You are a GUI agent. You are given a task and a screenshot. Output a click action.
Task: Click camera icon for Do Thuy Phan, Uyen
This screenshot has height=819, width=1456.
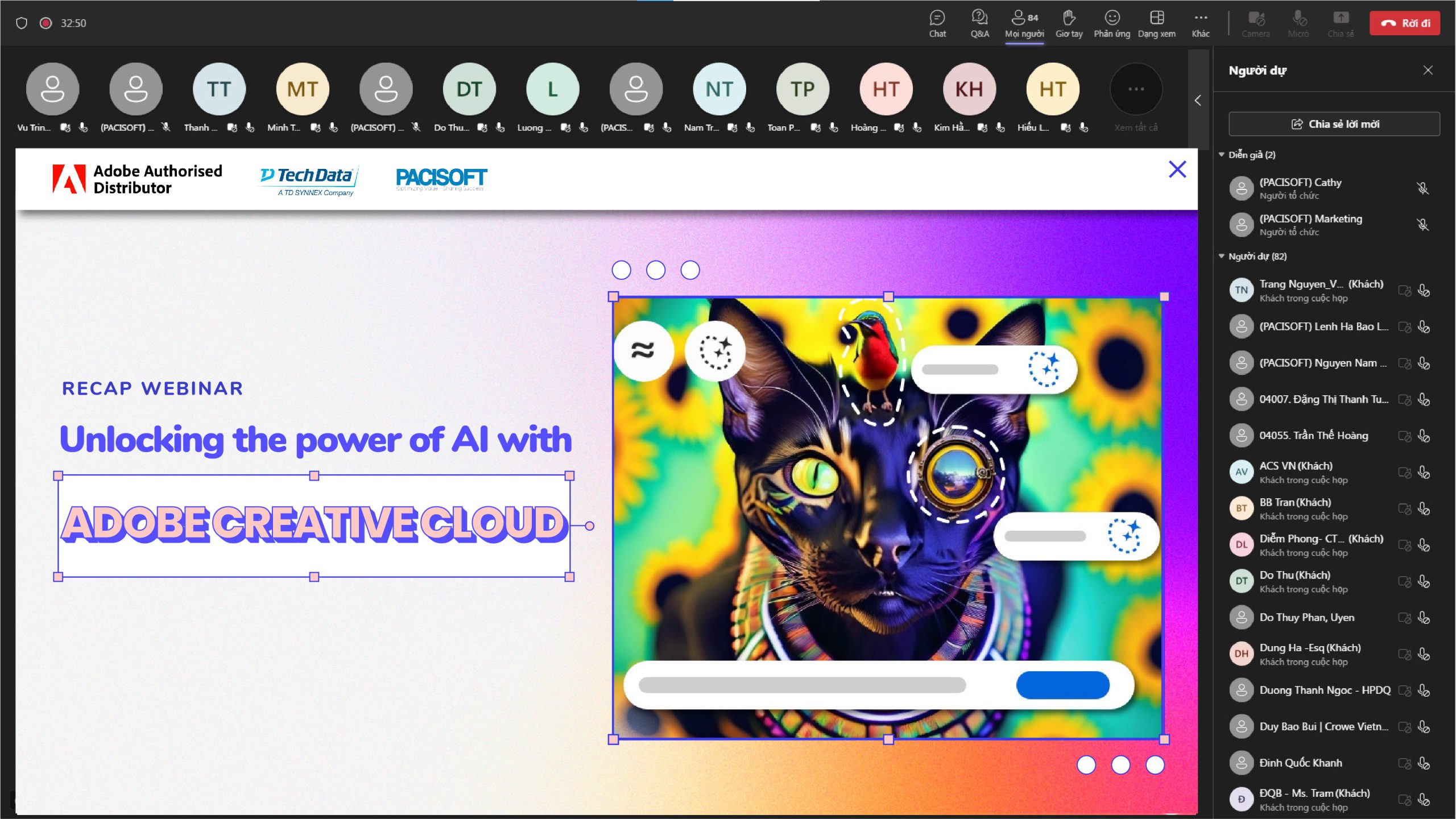pyautogui.click(x=1405, y=618)
